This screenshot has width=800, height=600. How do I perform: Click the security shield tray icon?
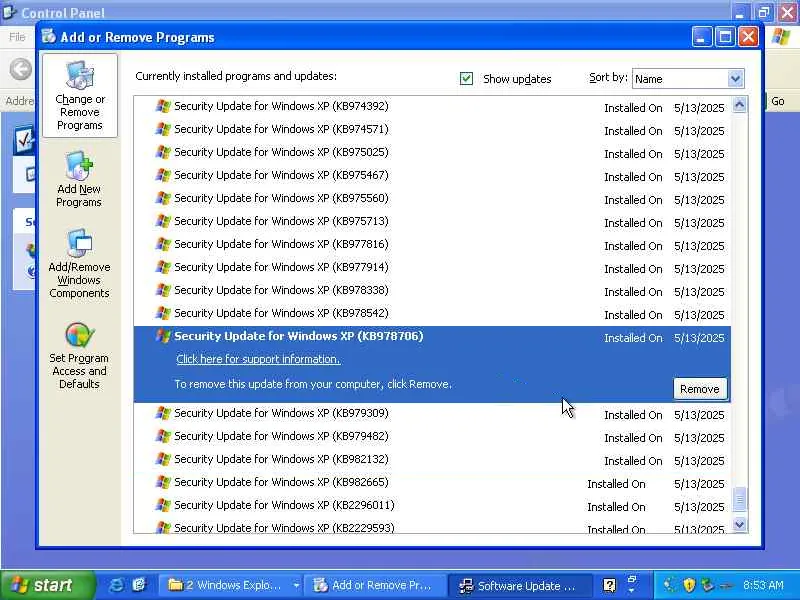[690, 585]
